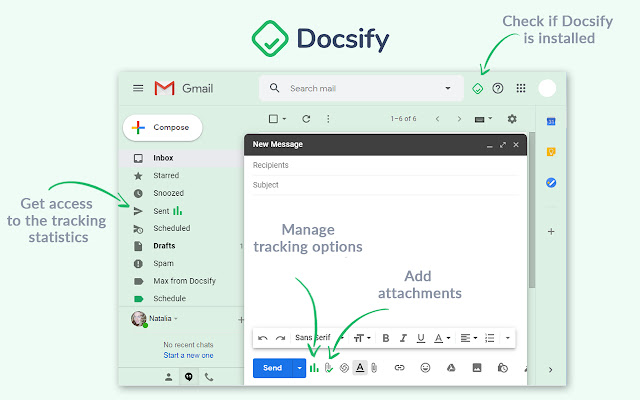The height and width of the screenshot is (400, 640).
Task: Open the text color dropdown
Action: tap(442, 338)
